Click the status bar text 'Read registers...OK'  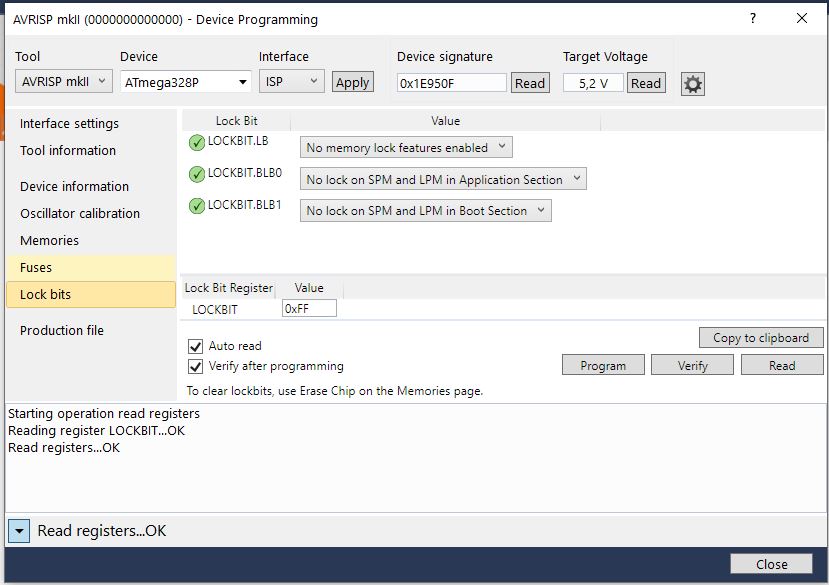(102, 531)
